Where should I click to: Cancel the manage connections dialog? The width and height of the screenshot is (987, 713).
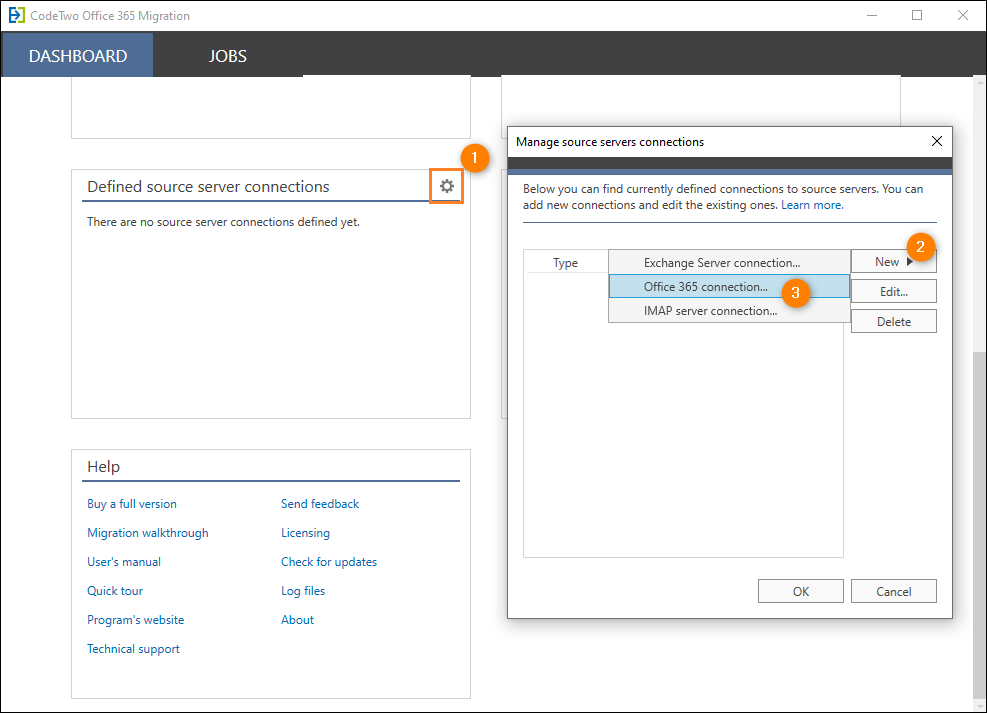pos(893,591)
